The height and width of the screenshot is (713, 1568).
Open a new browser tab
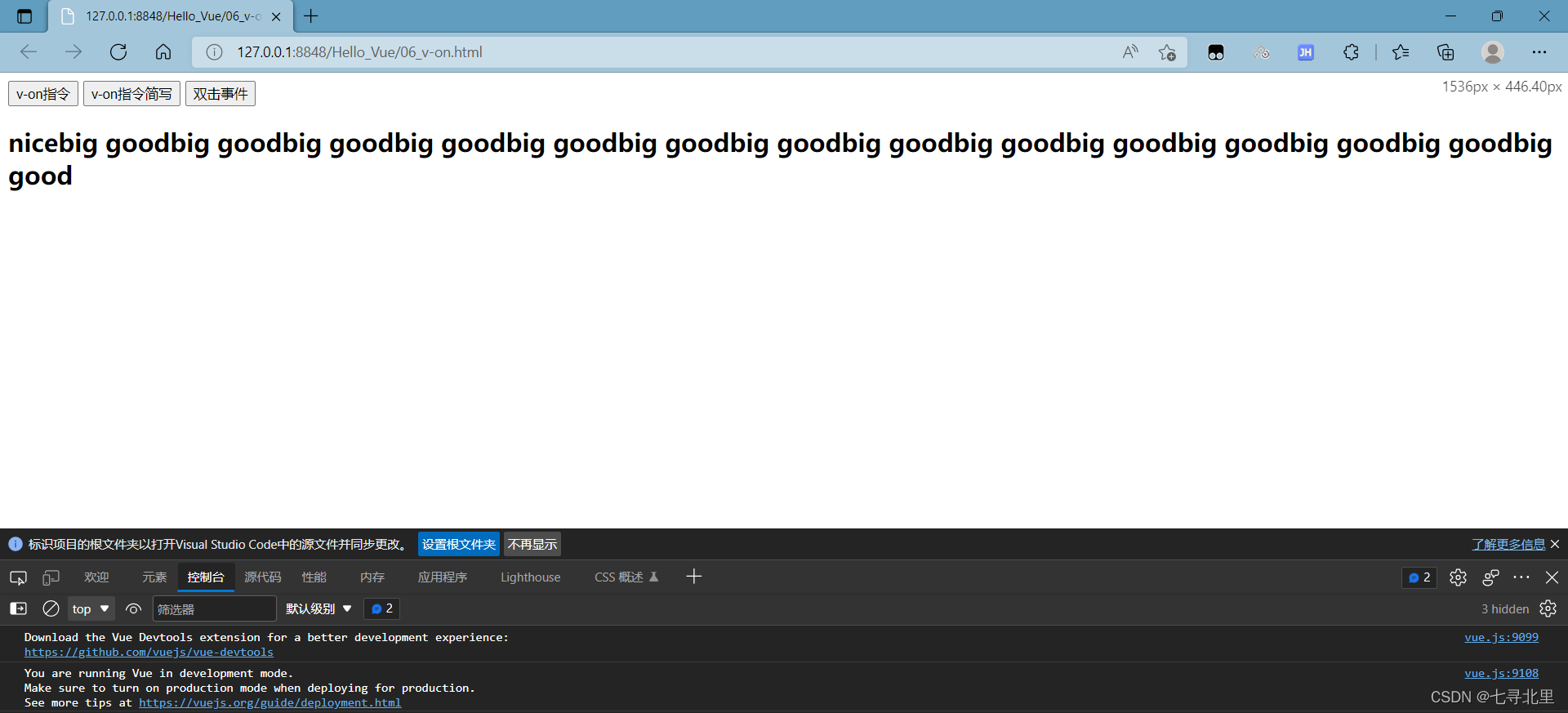coord(311,16)
